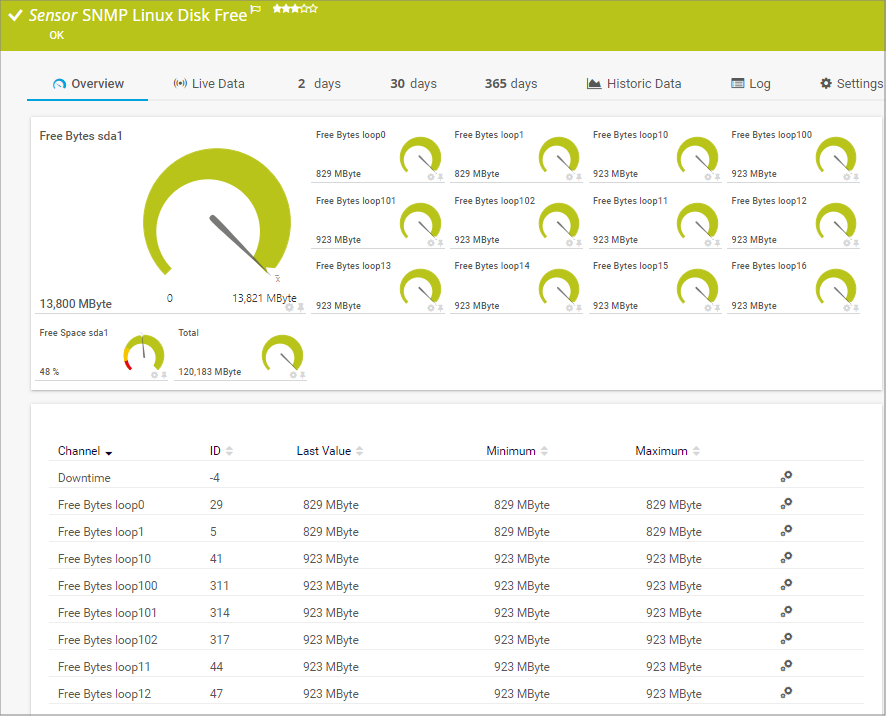Image resolution: width=886 pixels, height=716 pixels.
Task: Edit channel settings for Free Bytes loop10 row
Action: click(x=786, y=558)
